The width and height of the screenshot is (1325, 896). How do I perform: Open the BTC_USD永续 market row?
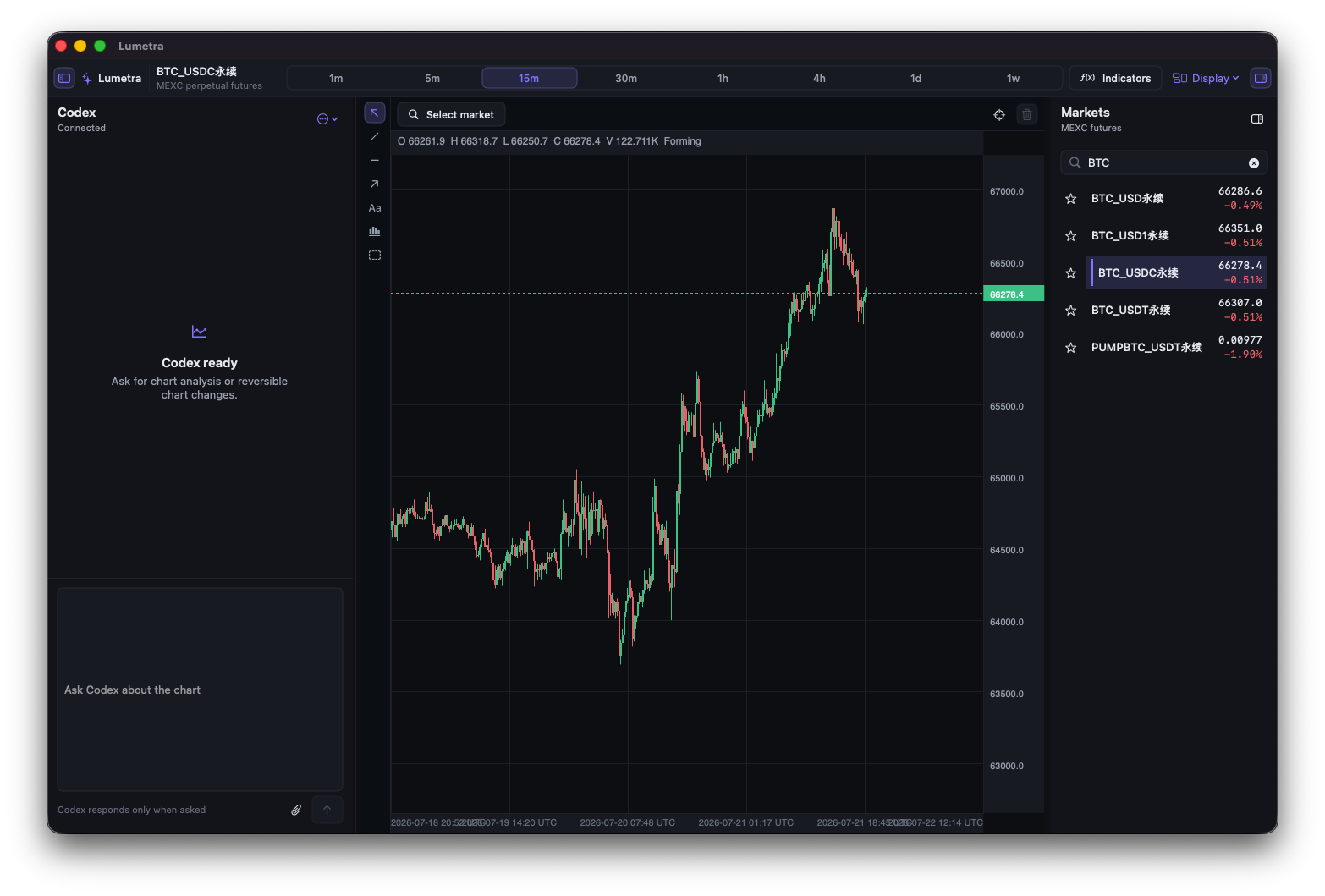coord(1177,198)
